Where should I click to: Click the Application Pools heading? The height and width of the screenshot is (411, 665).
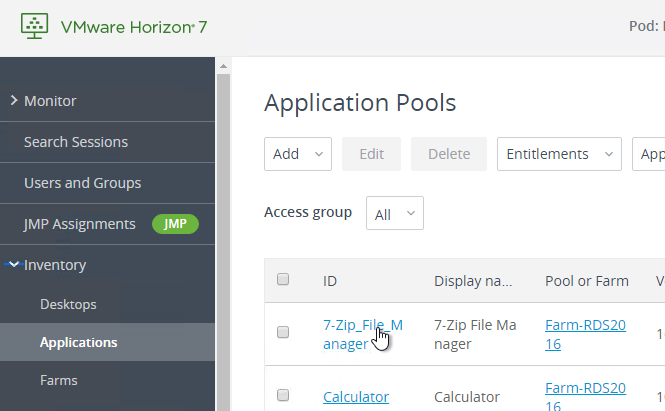360,103
